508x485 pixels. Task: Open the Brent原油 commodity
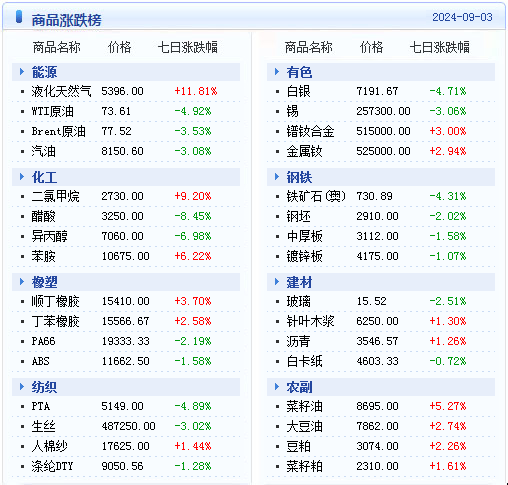59,131
